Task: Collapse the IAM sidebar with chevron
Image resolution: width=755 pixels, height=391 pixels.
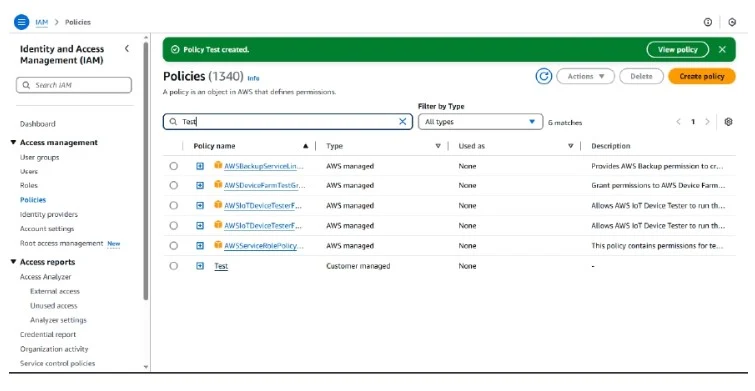Action: [127, 49]
